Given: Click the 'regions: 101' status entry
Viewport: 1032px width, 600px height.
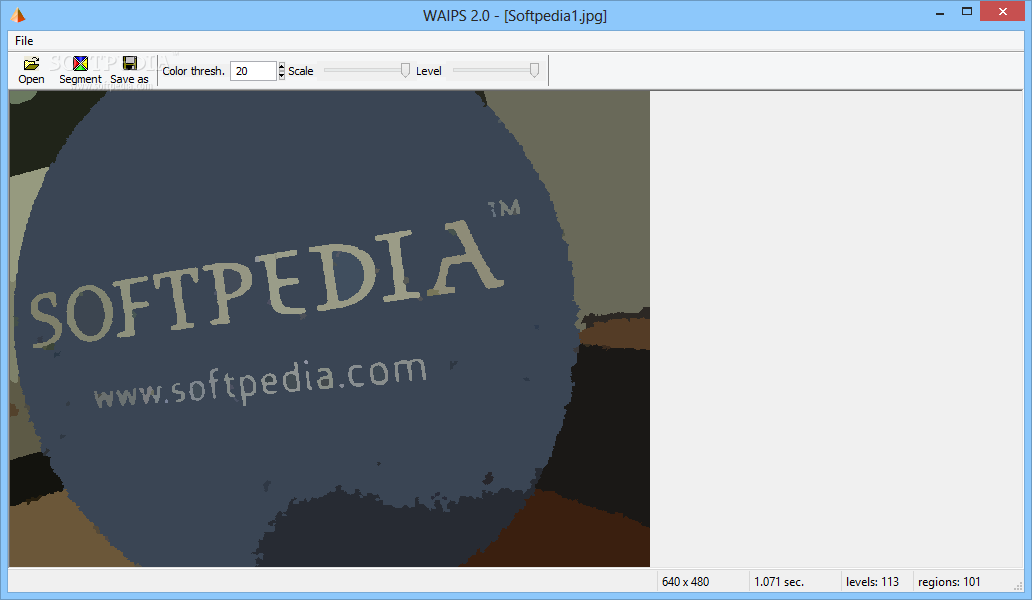Looking at the screenshot, I should (x=949, y=582).
